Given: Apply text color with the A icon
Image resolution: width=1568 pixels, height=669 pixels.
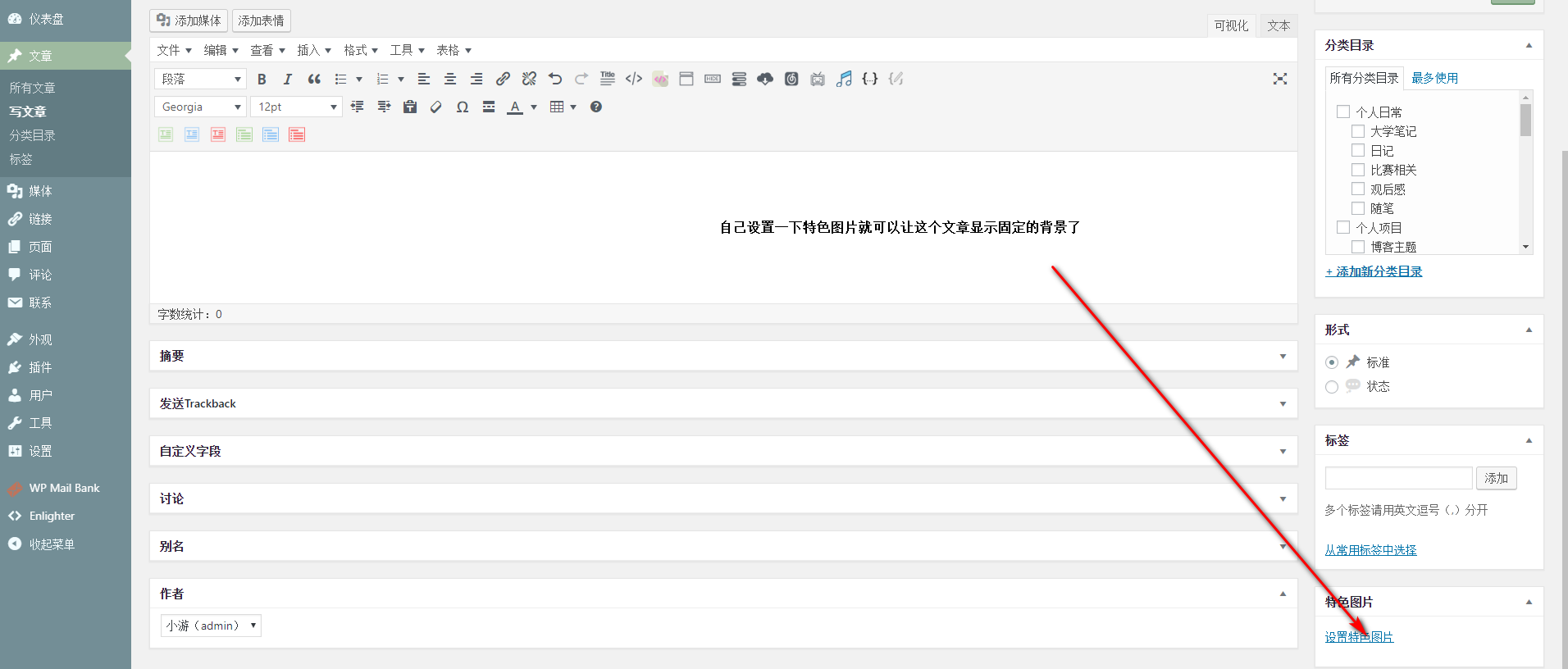Looking at the screenshot, I should [x=515, y=107].
